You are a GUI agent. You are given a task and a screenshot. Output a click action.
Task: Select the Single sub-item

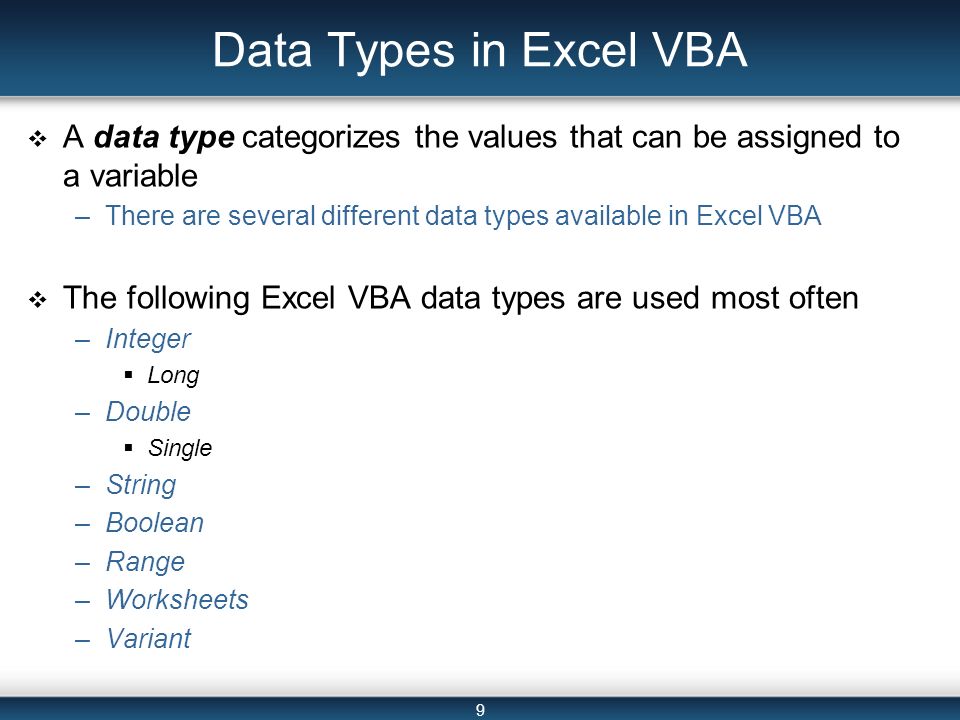(x=180, y=448)
